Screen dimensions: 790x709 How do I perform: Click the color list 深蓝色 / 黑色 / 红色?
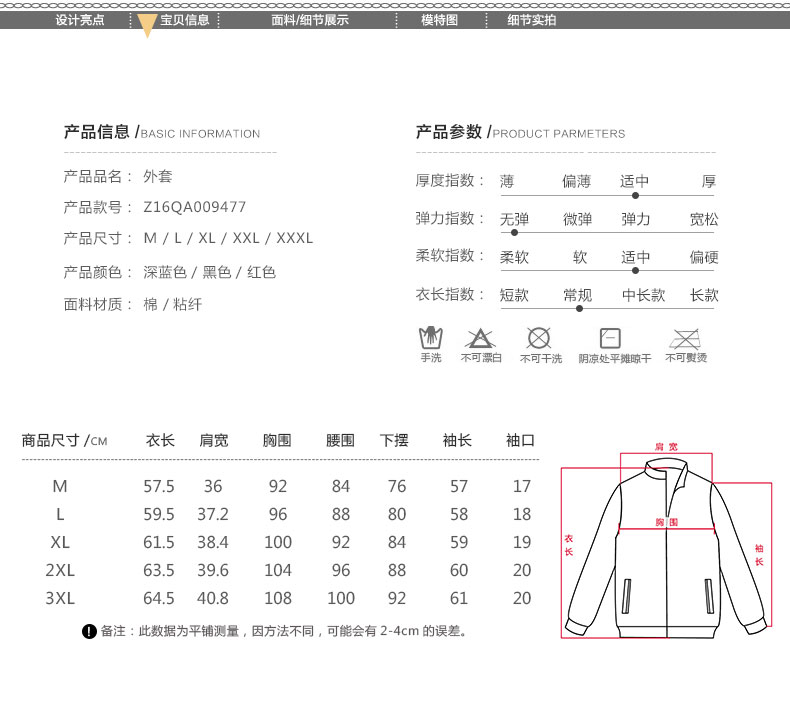[x=210, y=273]
